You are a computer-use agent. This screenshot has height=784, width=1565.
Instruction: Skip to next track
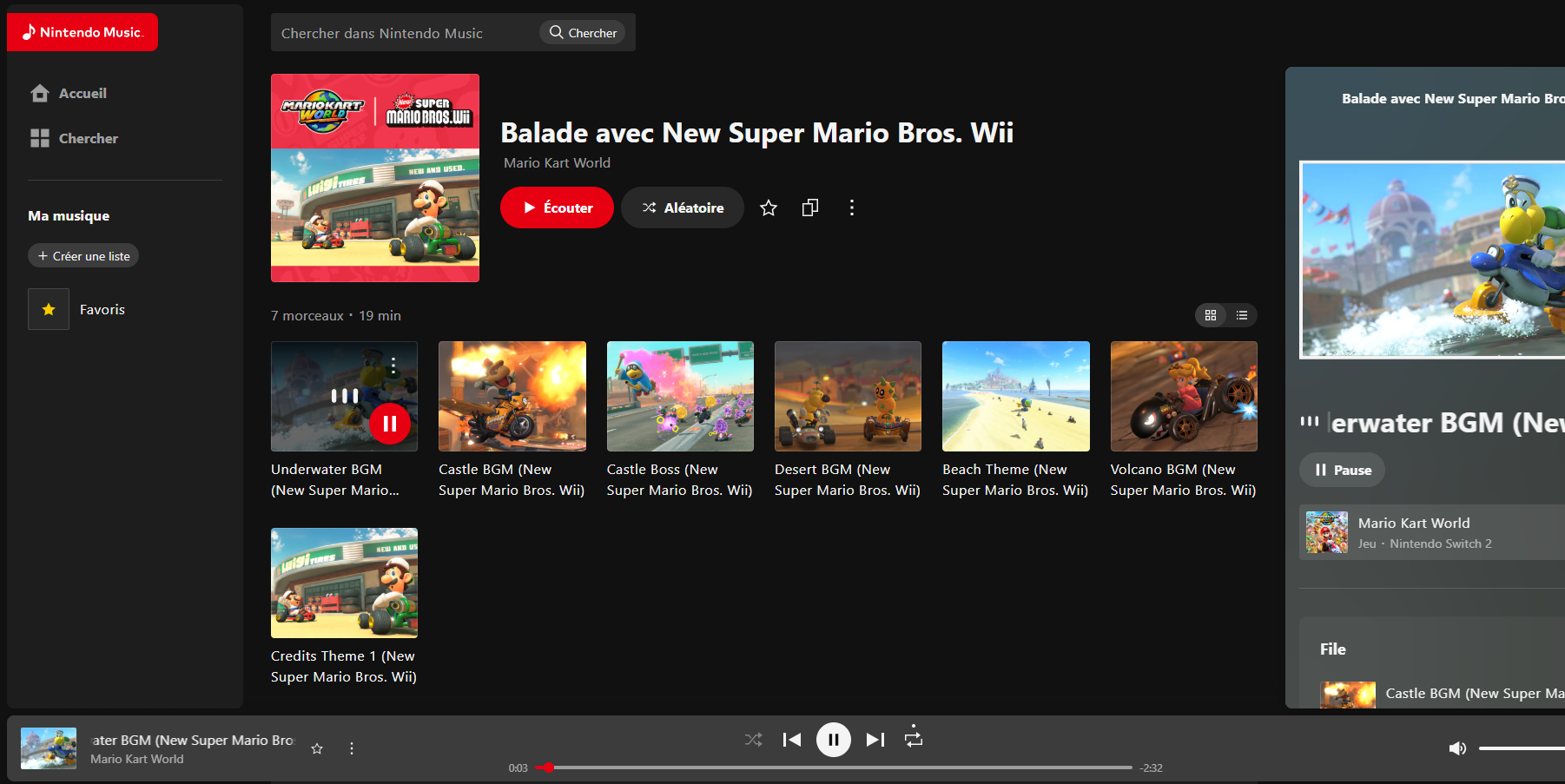pyautogui.click(x=875, y=740)
